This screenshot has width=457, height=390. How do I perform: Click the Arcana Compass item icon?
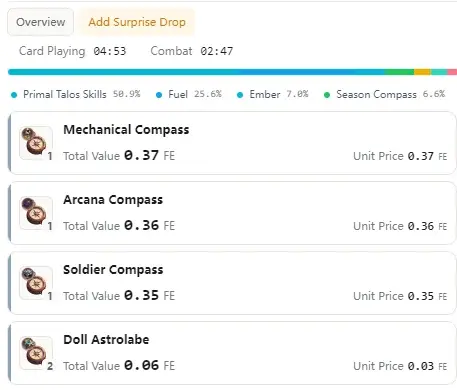coord(36,213)
